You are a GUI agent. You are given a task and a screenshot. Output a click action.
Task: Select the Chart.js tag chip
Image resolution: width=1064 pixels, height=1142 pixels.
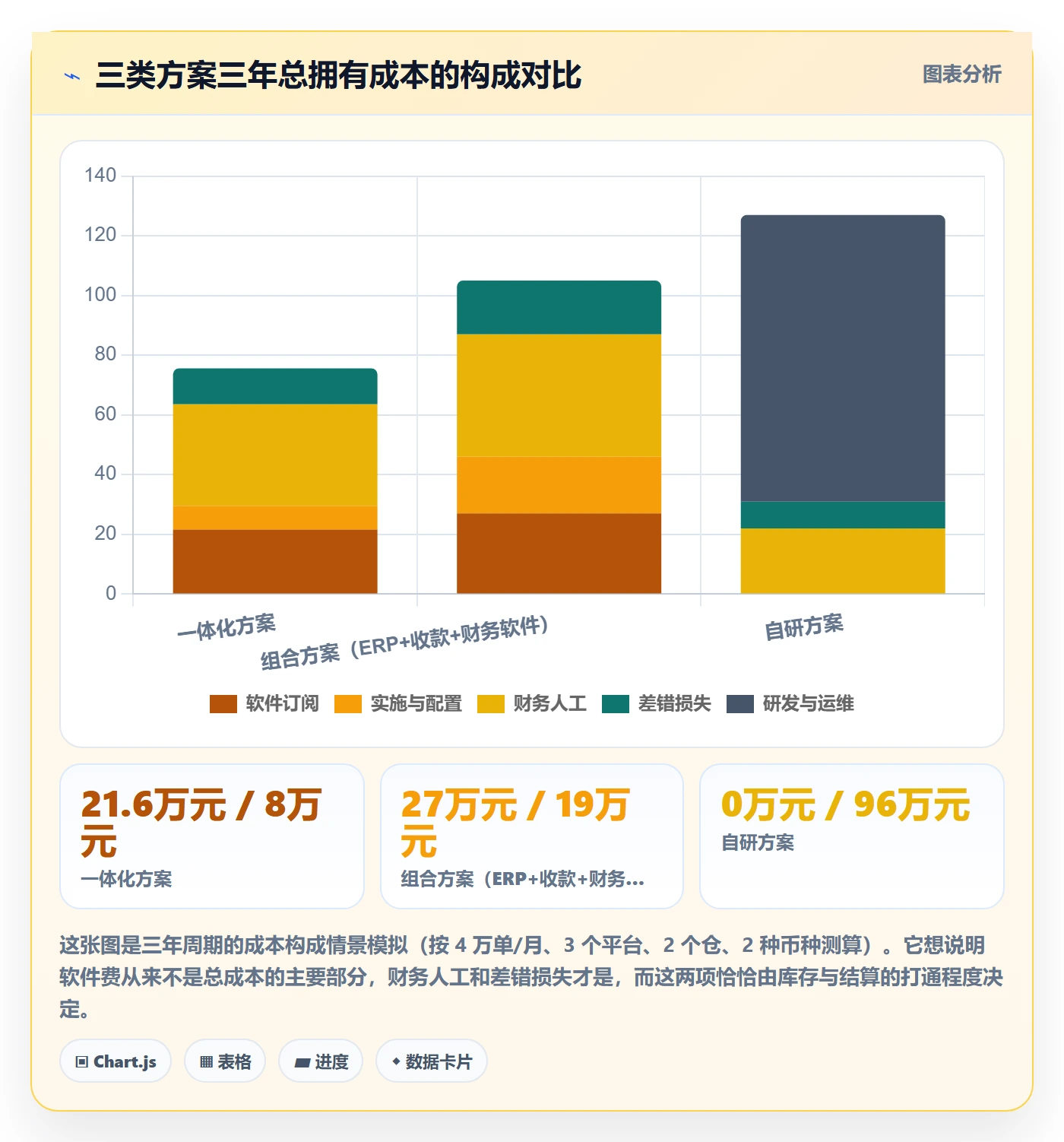[116, 1061]
